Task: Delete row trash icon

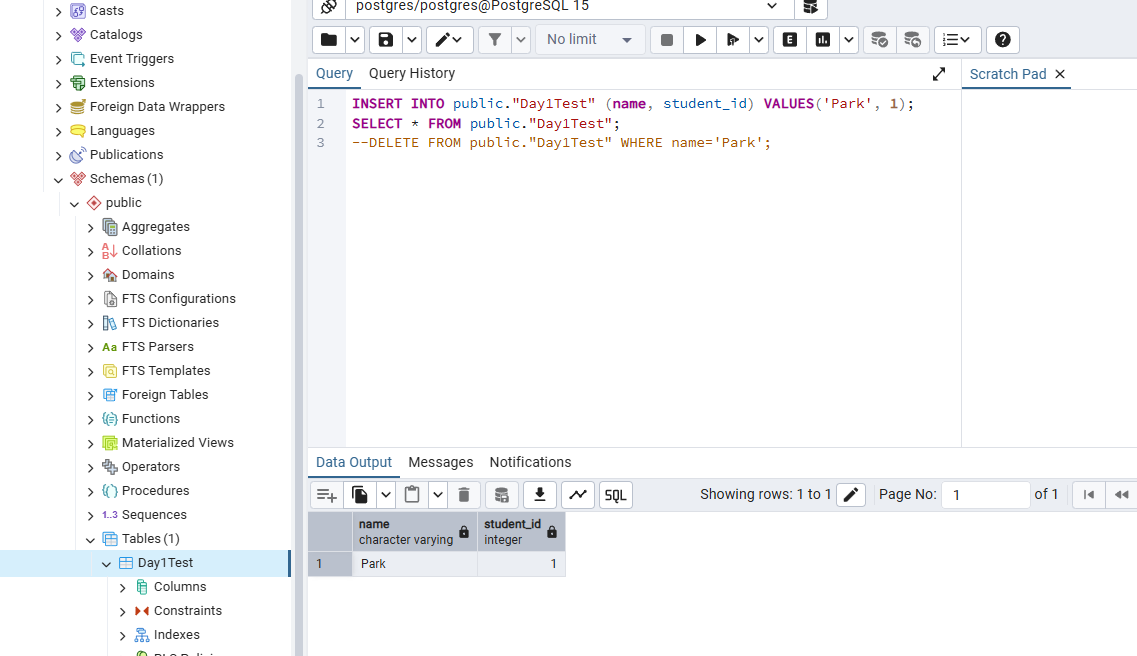Action: (x=464, y=495)
